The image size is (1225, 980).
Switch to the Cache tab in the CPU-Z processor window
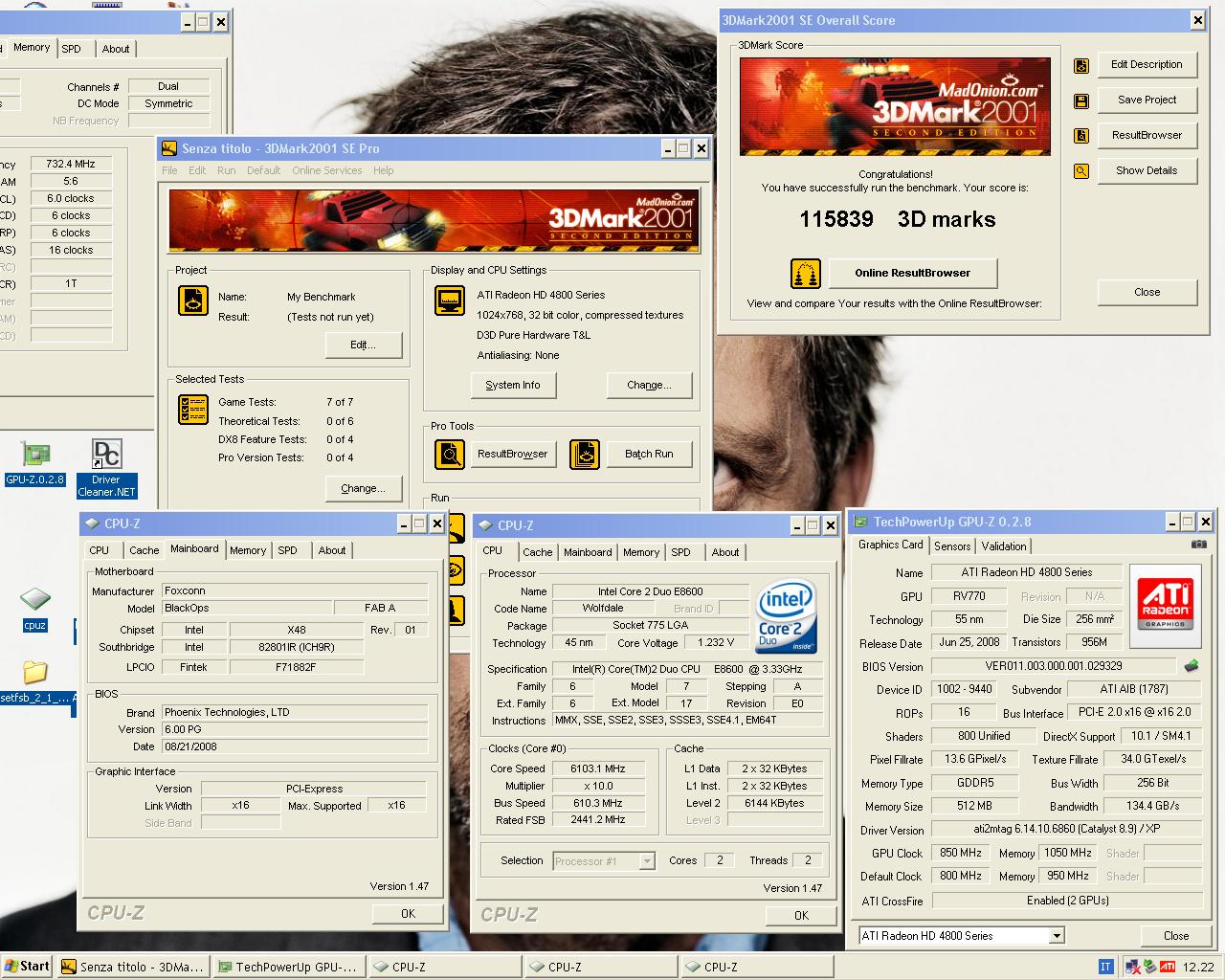tap(538, 552)
